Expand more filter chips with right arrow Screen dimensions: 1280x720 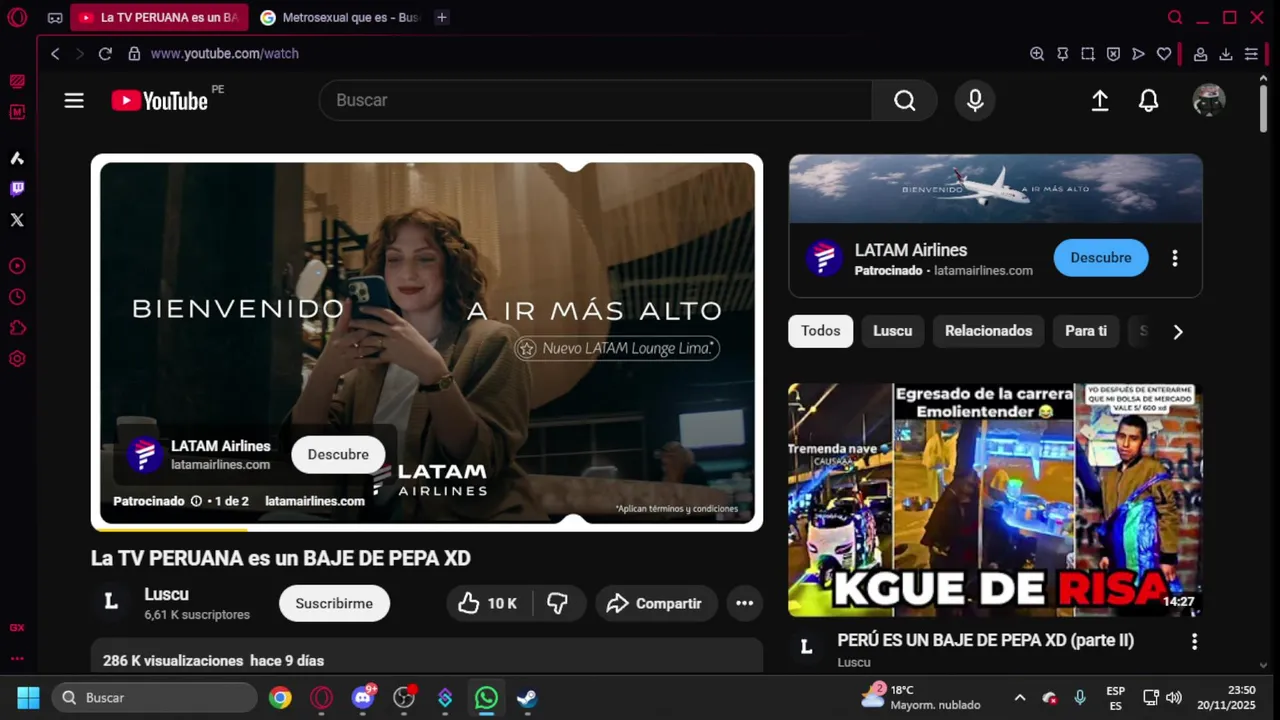click(1178, 332)
